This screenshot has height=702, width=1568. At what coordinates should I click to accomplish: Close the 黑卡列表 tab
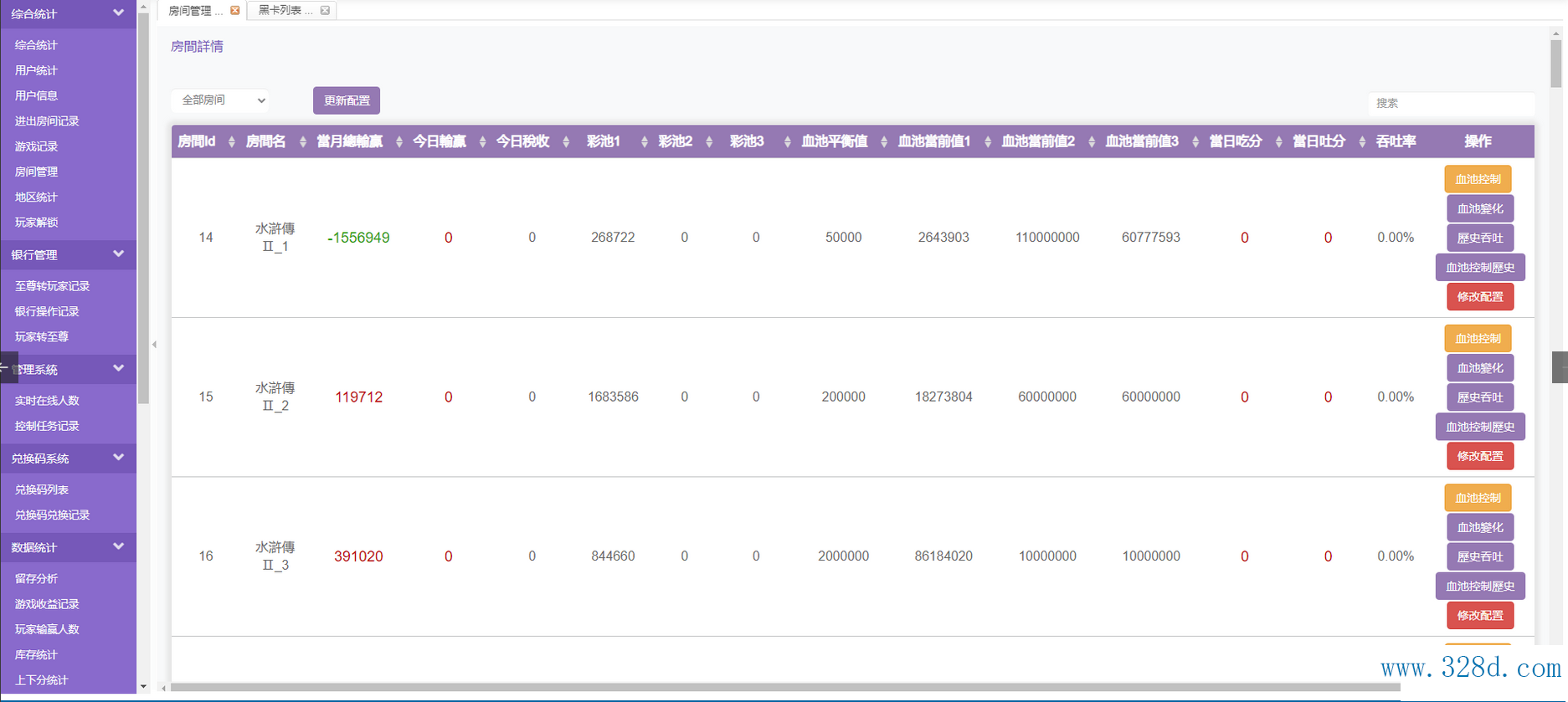325,11
